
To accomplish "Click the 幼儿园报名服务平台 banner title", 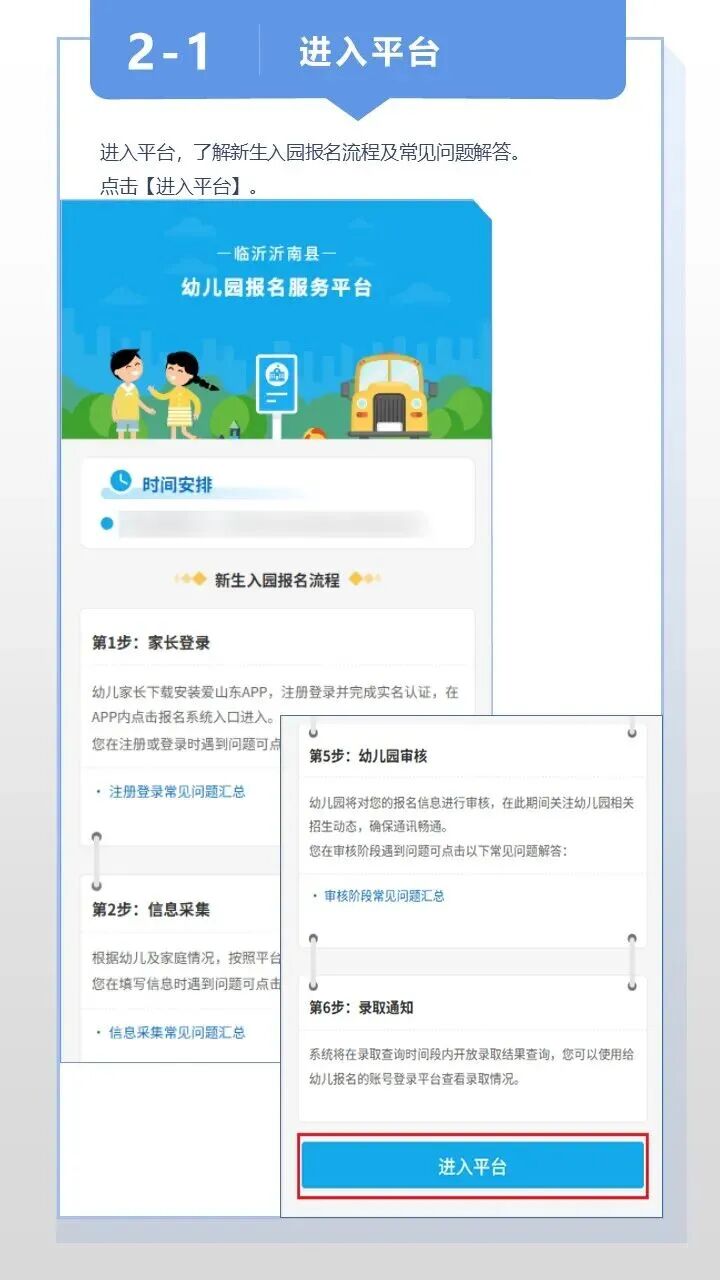I will coord(276,288).
